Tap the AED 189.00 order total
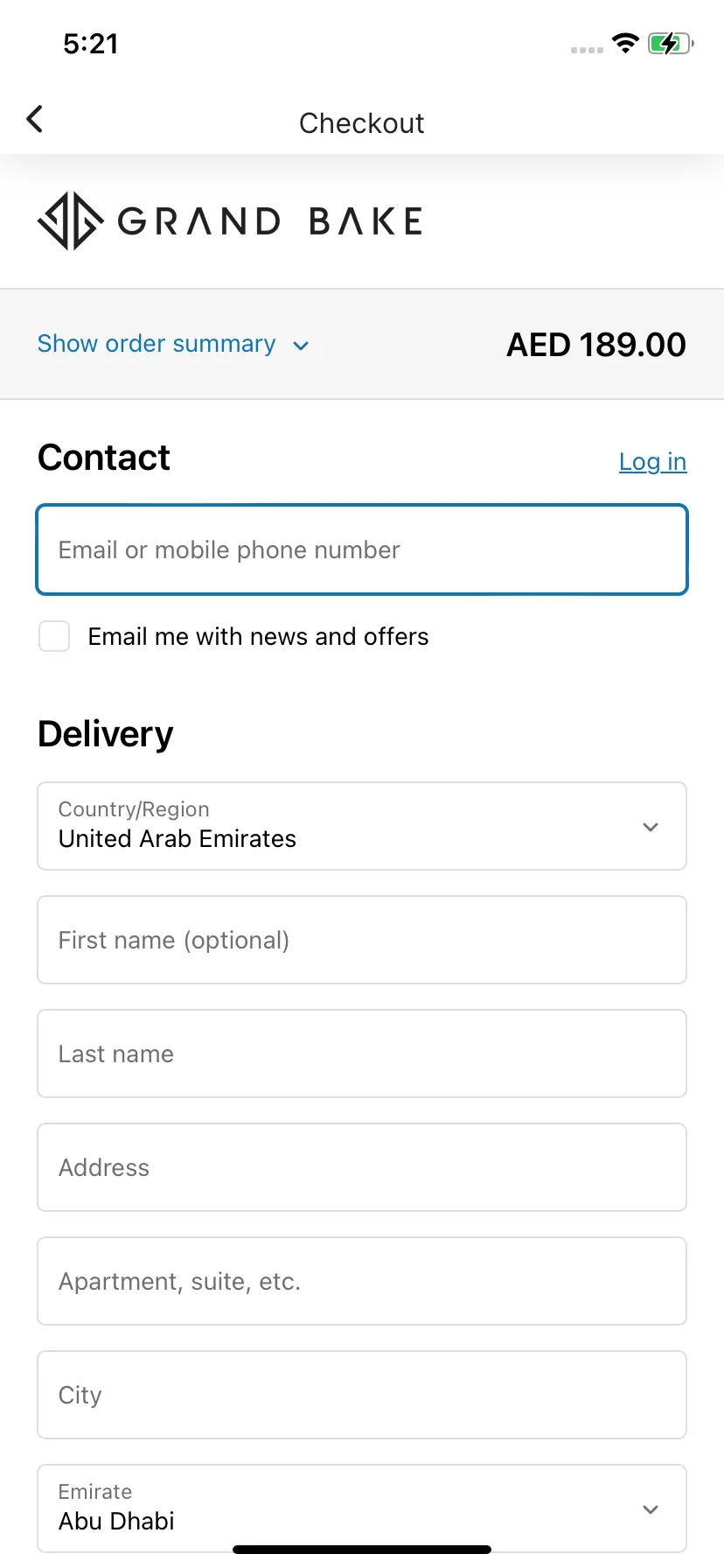The image size is (724, 1568). coord(596,345)
